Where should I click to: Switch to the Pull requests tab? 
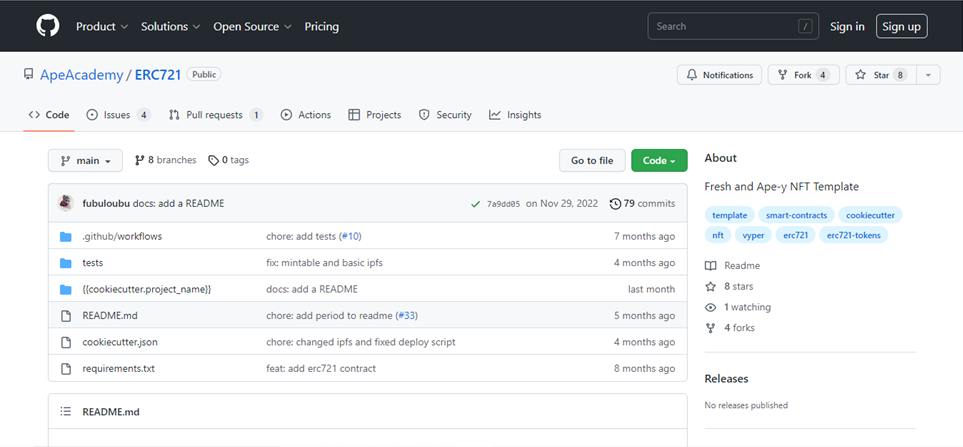tap(215, 115)
